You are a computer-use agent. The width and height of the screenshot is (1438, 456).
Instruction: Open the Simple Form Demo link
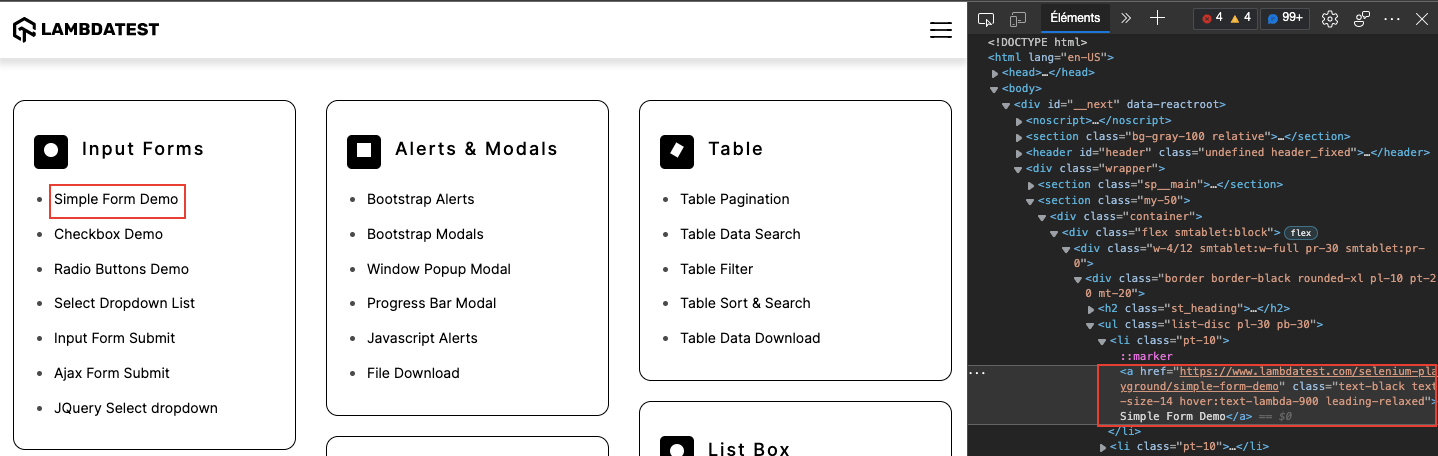pyautogui.click(x=116, y=199)
